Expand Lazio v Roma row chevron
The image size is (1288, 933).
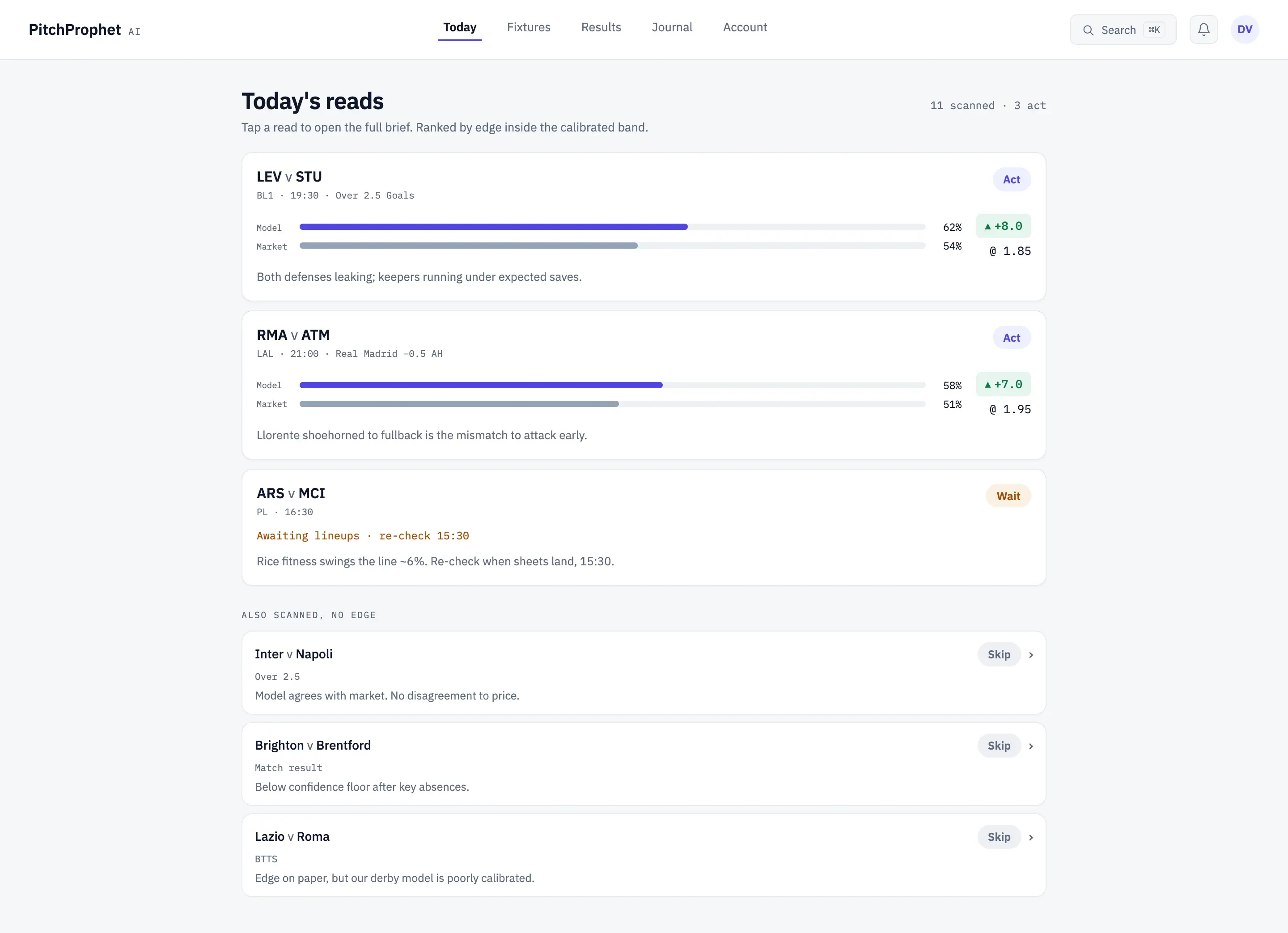[x=1030, y=838]
